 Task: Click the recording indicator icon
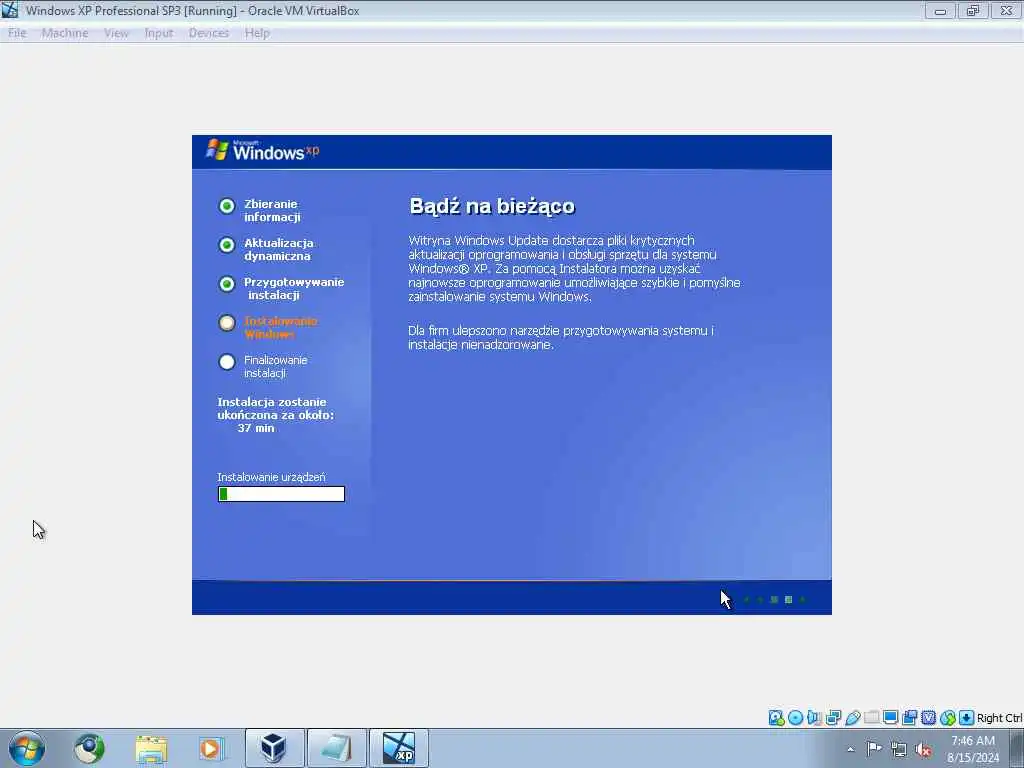(x=909, y=718)
